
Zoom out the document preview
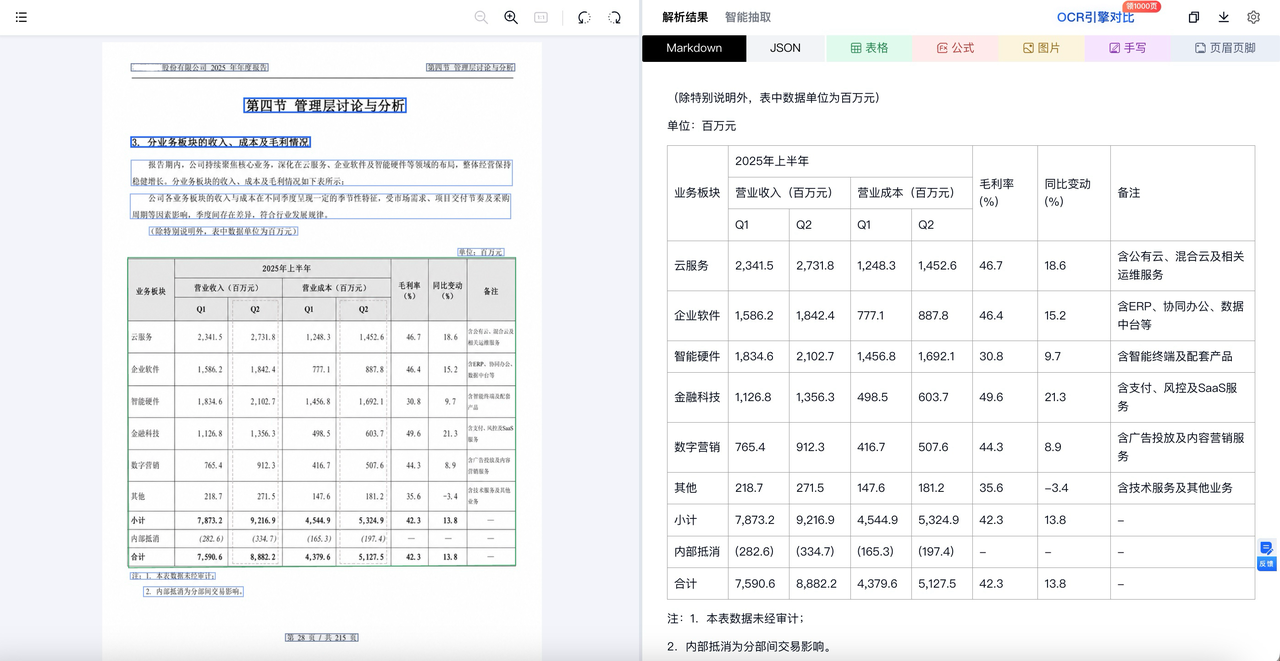pyautogui.click(x=481, y=17)
